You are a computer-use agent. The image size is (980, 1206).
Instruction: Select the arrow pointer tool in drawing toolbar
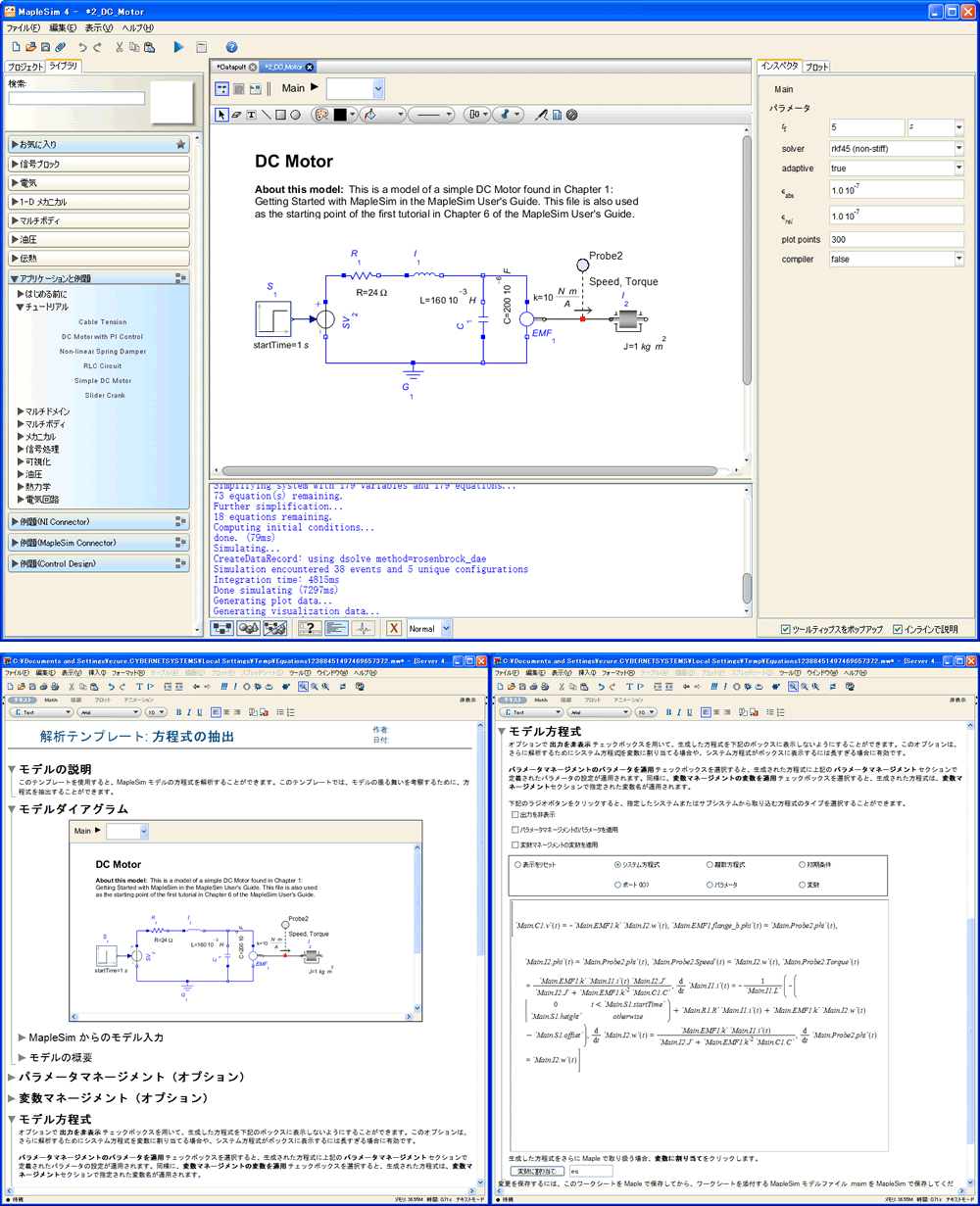pos(221,115)
